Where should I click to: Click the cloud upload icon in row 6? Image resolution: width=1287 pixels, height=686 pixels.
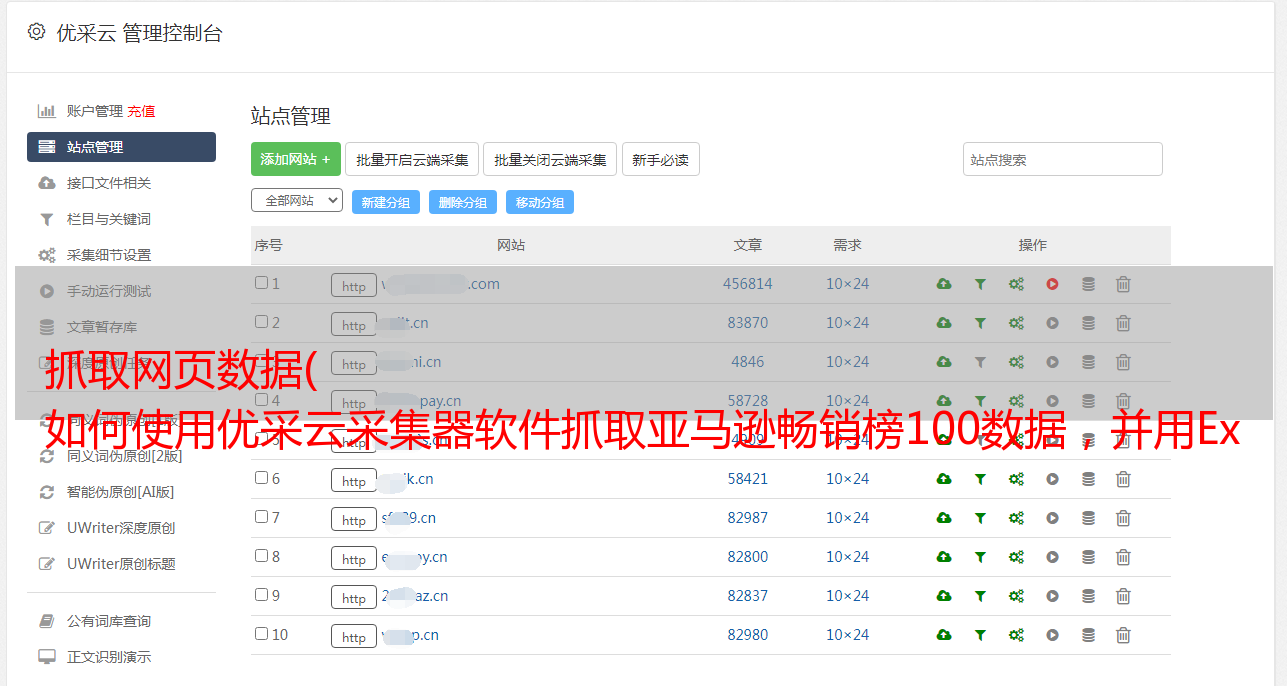pyautogui.click(x=944, y=479)
